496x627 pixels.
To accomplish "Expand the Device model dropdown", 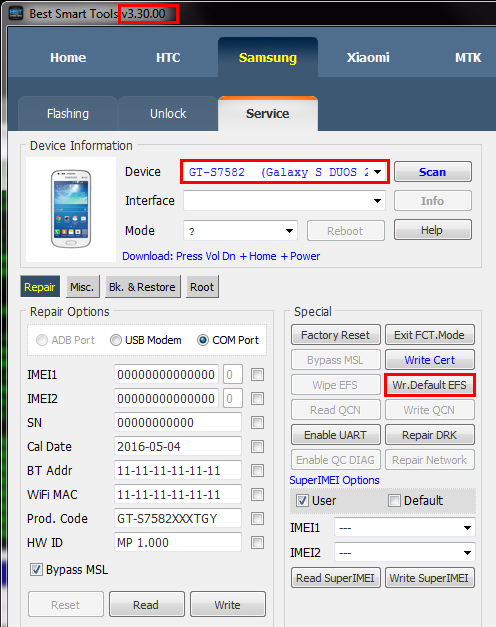I will (378, 172).
